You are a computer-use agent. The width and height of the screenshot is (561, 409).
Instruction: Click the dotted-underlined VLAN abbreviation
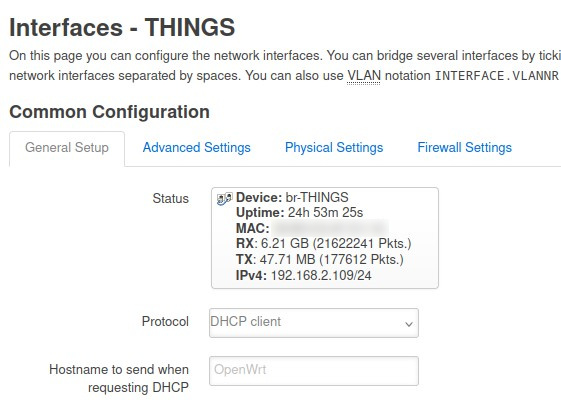364,76
